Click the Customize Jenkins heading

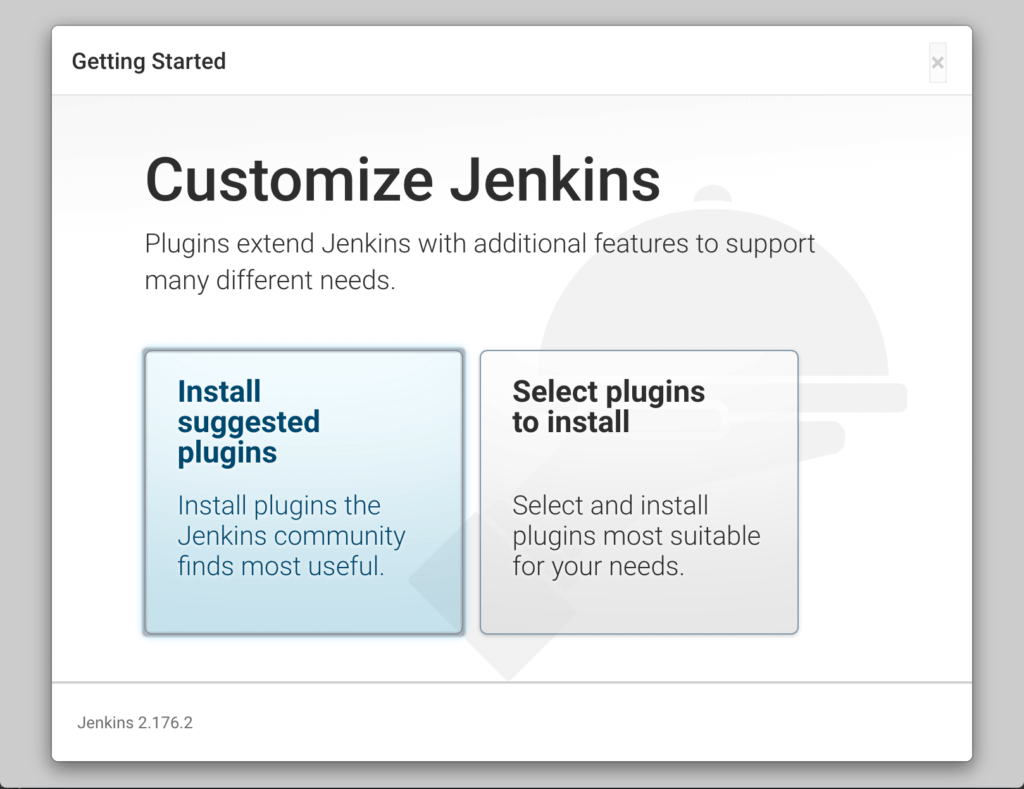pyautogui.click(x=402, y=180)
